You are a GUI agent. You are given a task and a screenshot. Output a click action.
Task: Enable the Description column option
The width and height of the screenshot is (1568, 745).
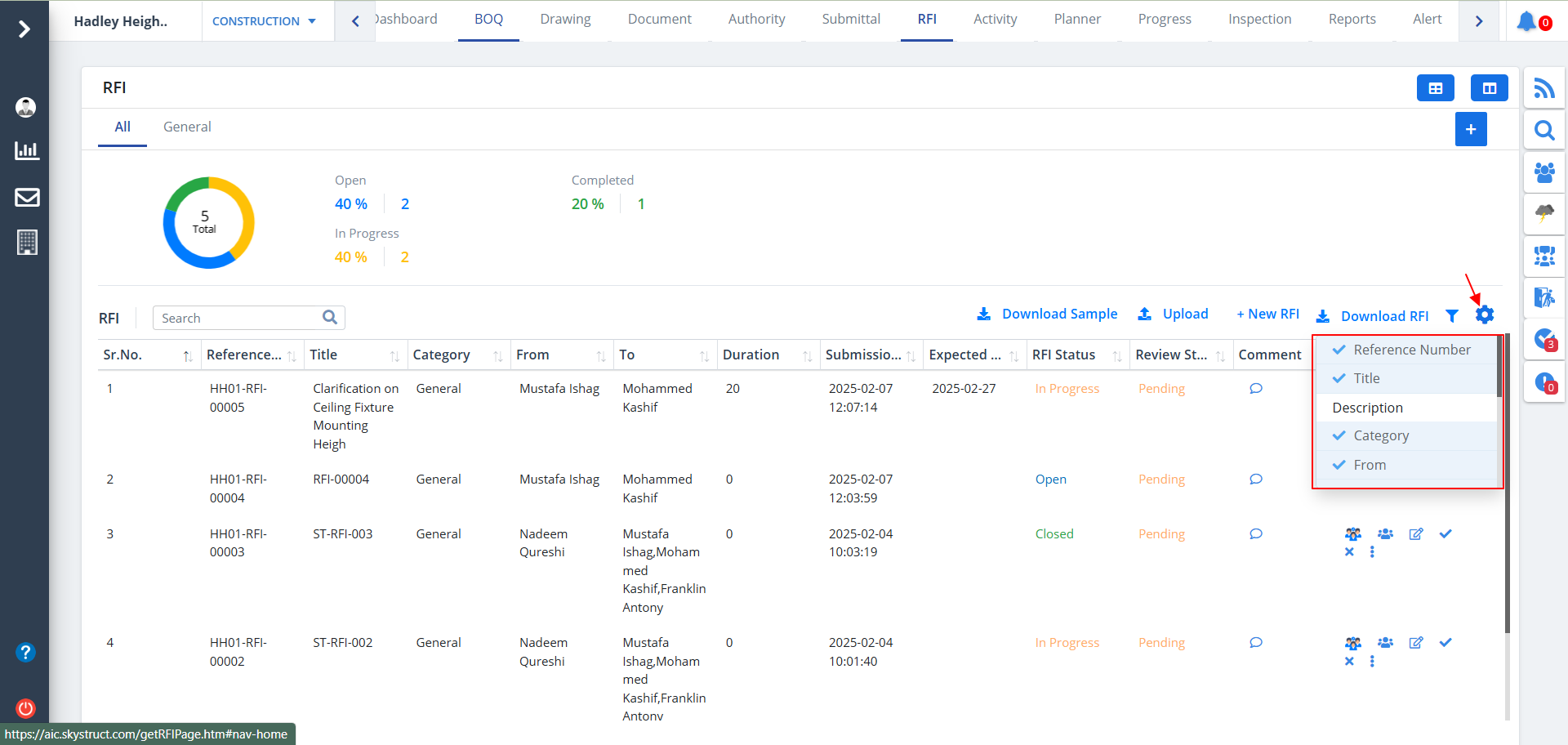click(1367, 408)
